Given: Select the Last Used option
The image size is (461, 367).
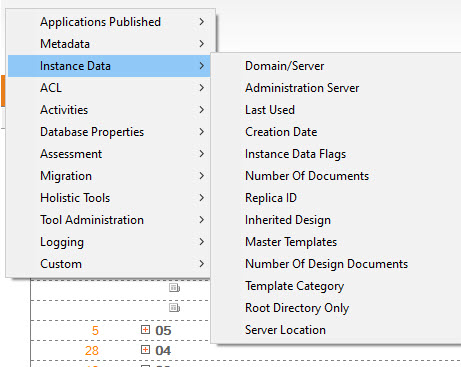Looking at the screenshot, I should point(337,110).
